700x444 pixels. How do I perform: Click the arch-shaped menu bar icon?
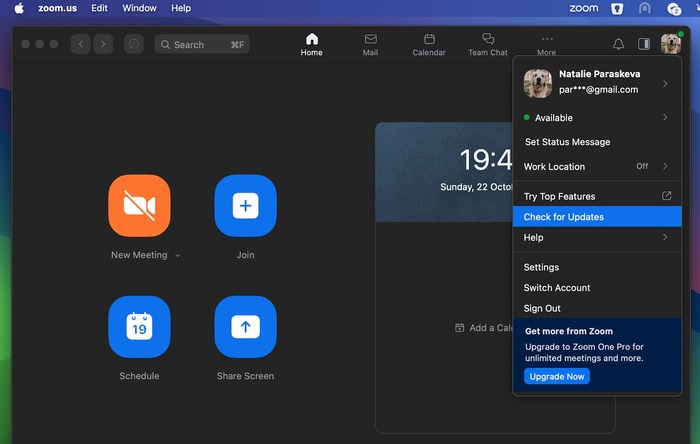[645, 8]
